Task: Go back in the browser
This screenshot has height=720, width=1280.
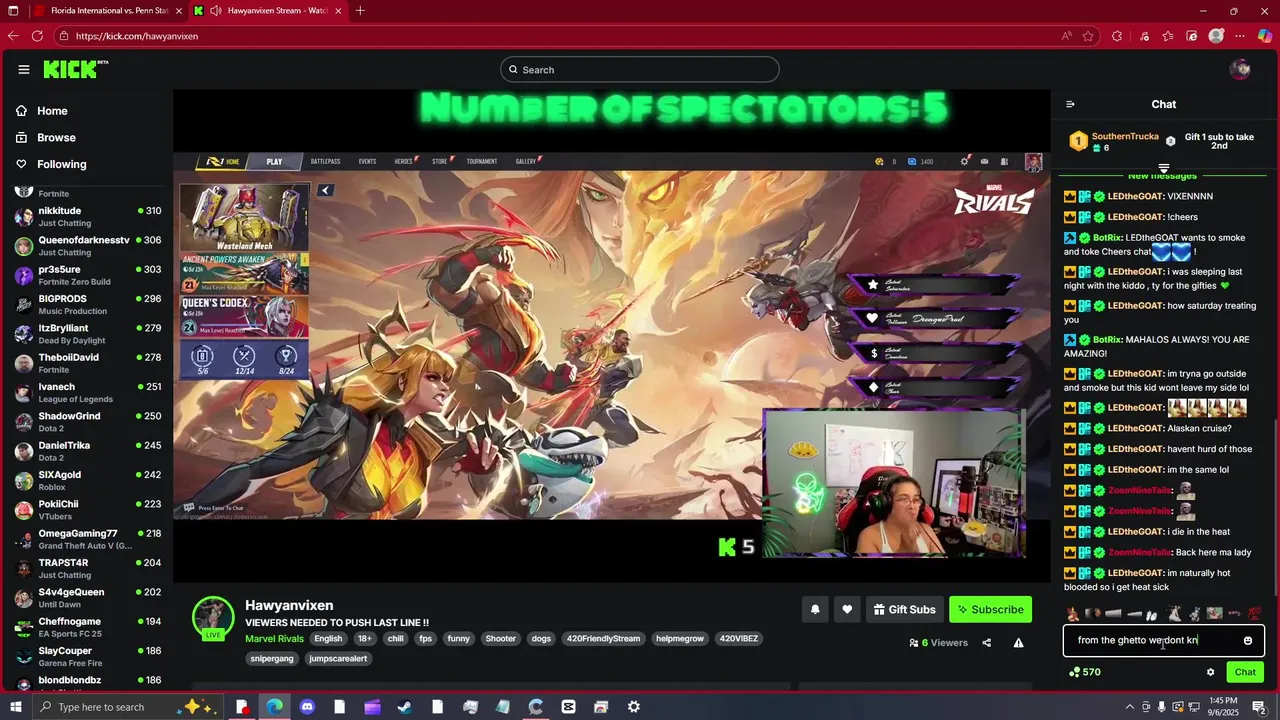Action: pyautogui.click(x=13, y=35)
